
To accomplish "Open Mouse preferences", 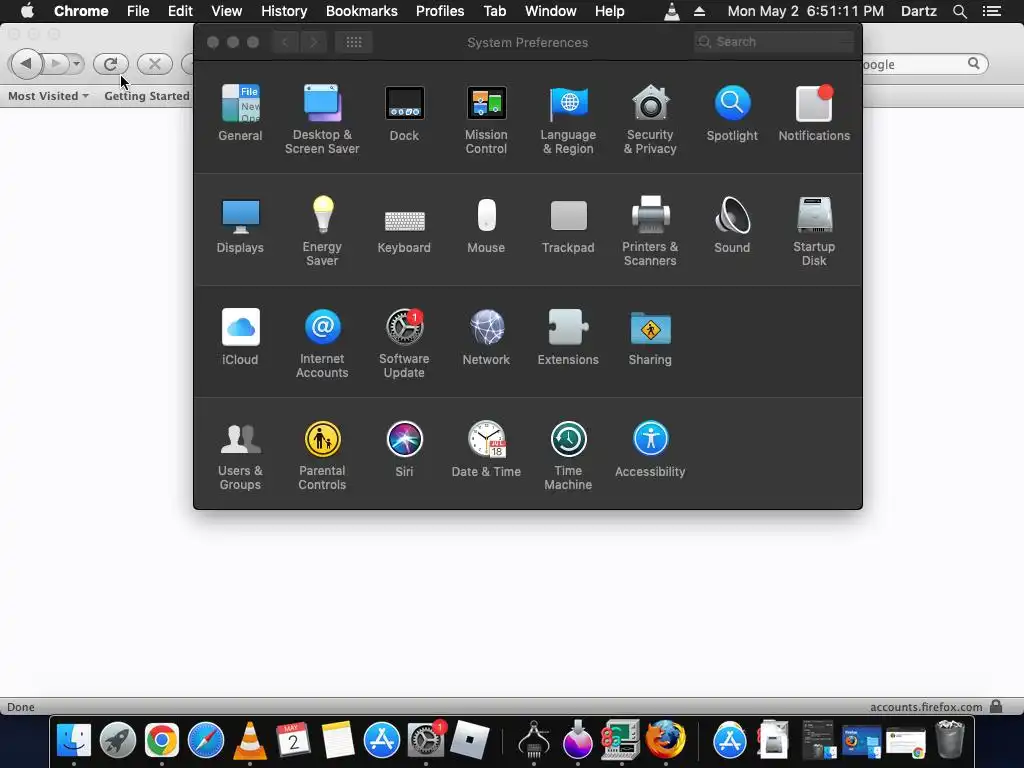I will [486, 225].
